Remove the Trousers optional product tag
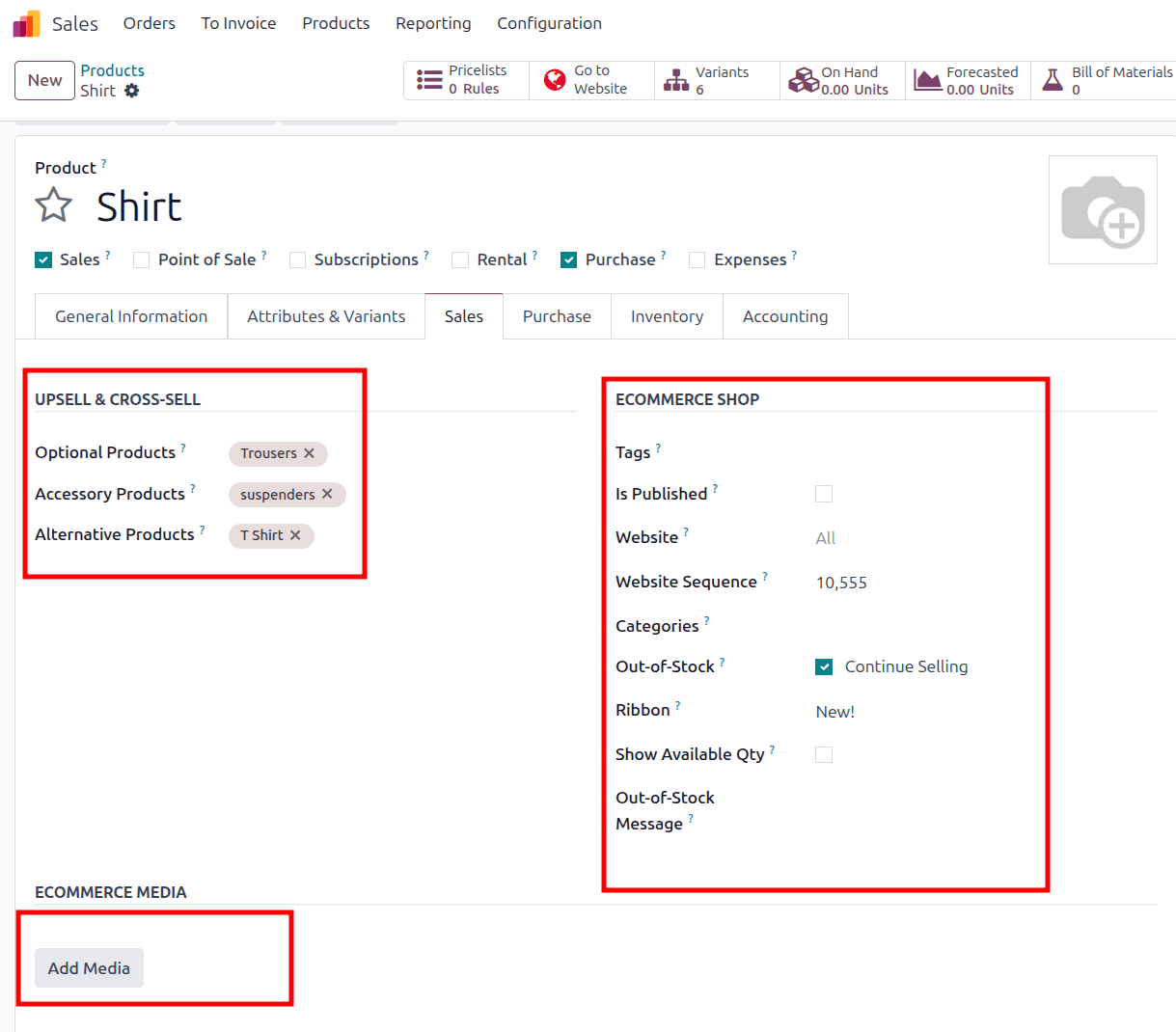This screenshot has height=1032, width=1176. 310,453
